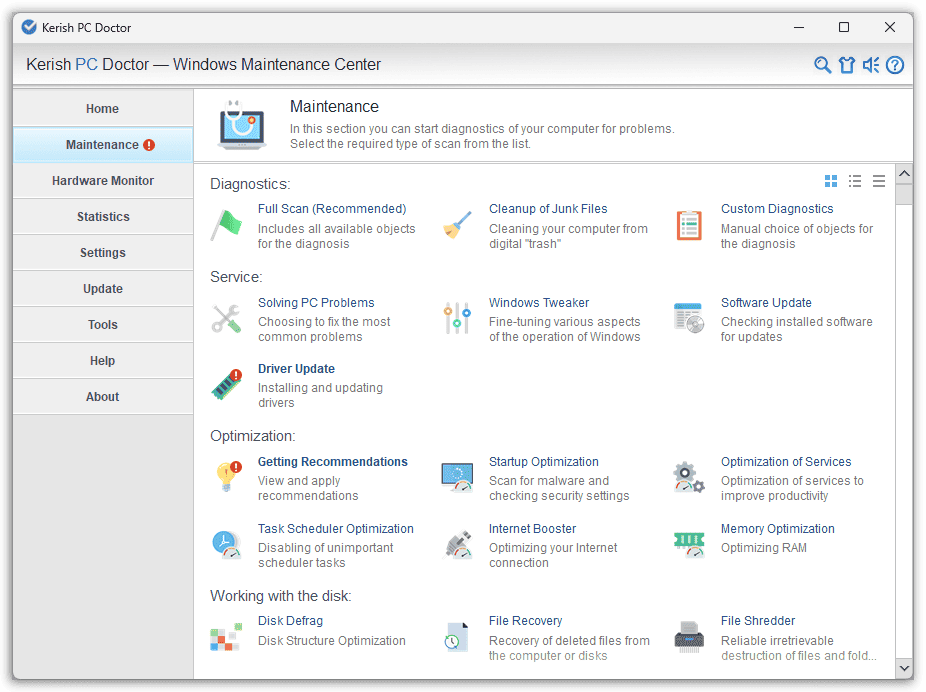The image size is (926, 692).
Task: Open Optimization of Services link
Action: pos(786,462)
